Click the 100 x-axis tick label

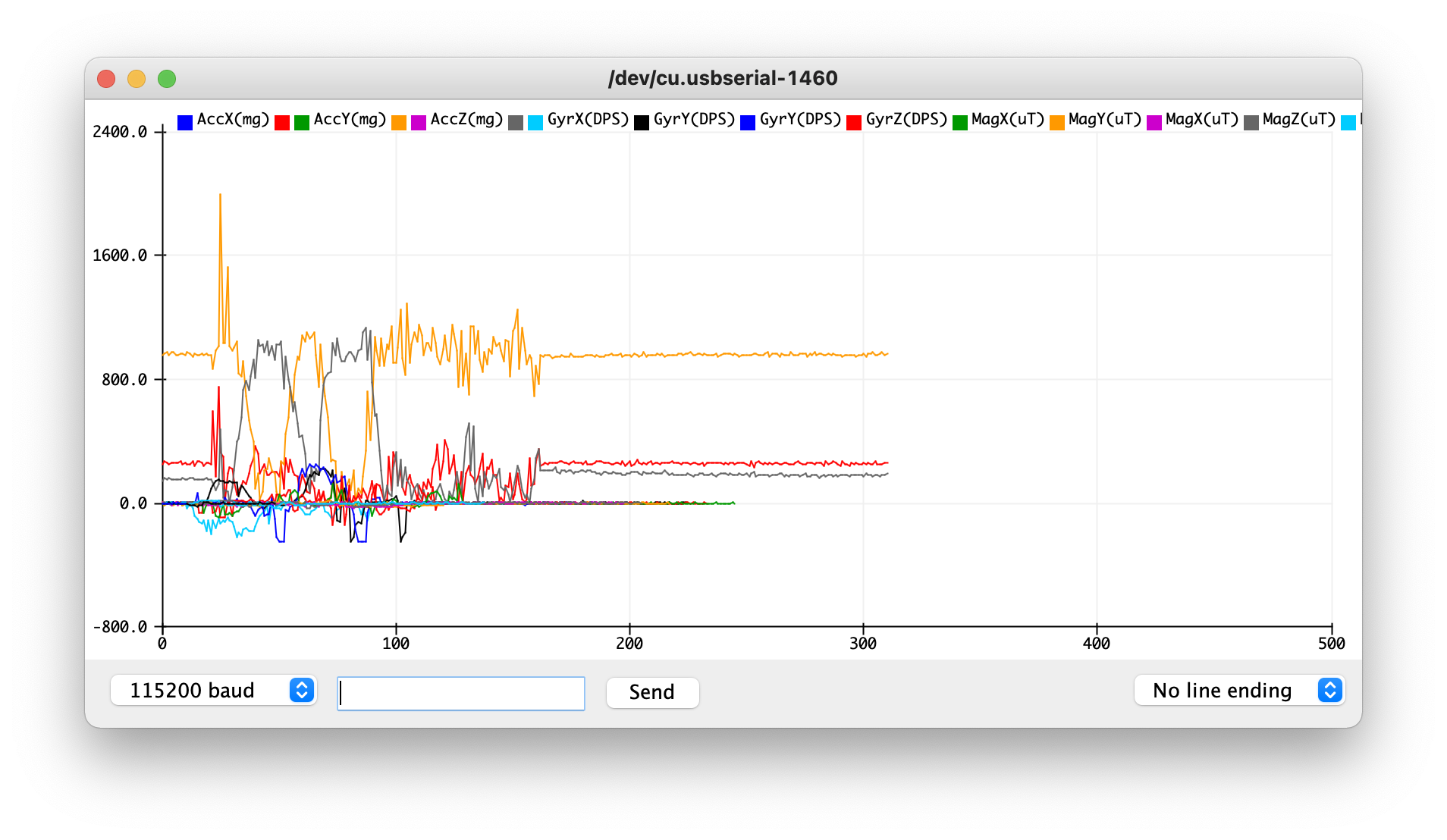click(396, 644)
